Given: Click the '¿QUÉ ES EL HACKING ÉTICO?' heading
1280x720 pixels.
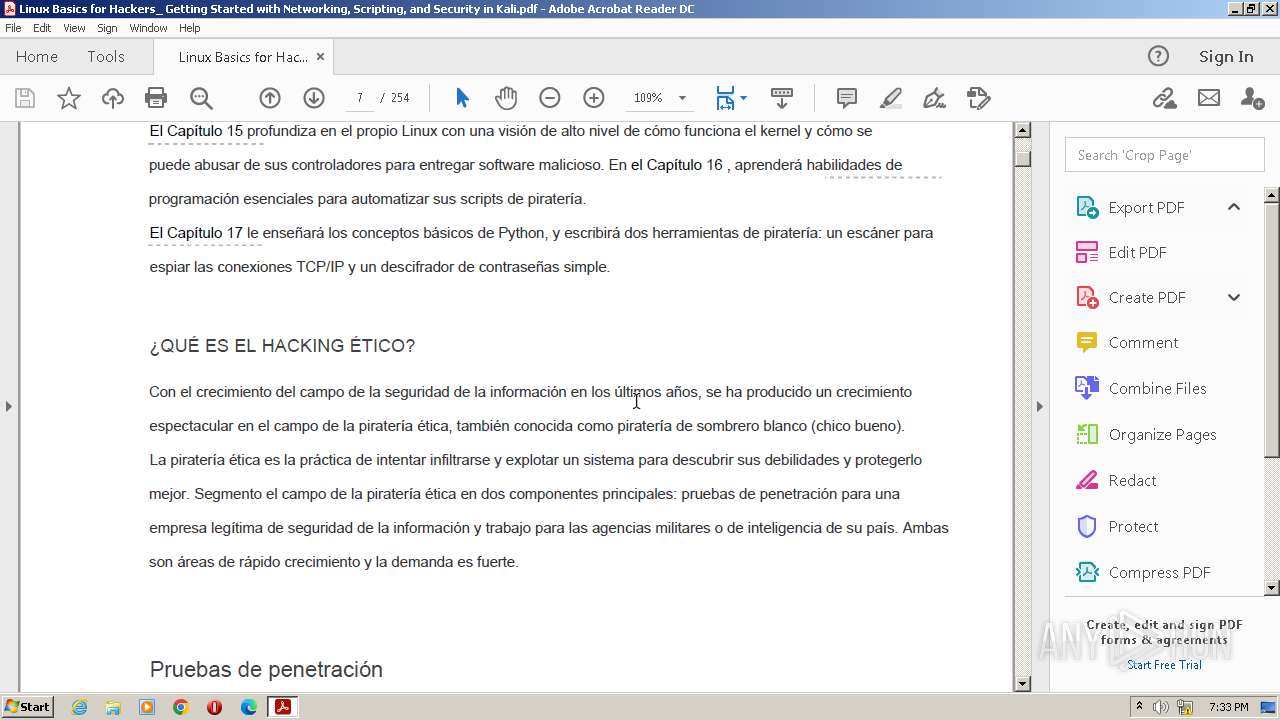Looking at the screenshot, I should click(282, 346).
